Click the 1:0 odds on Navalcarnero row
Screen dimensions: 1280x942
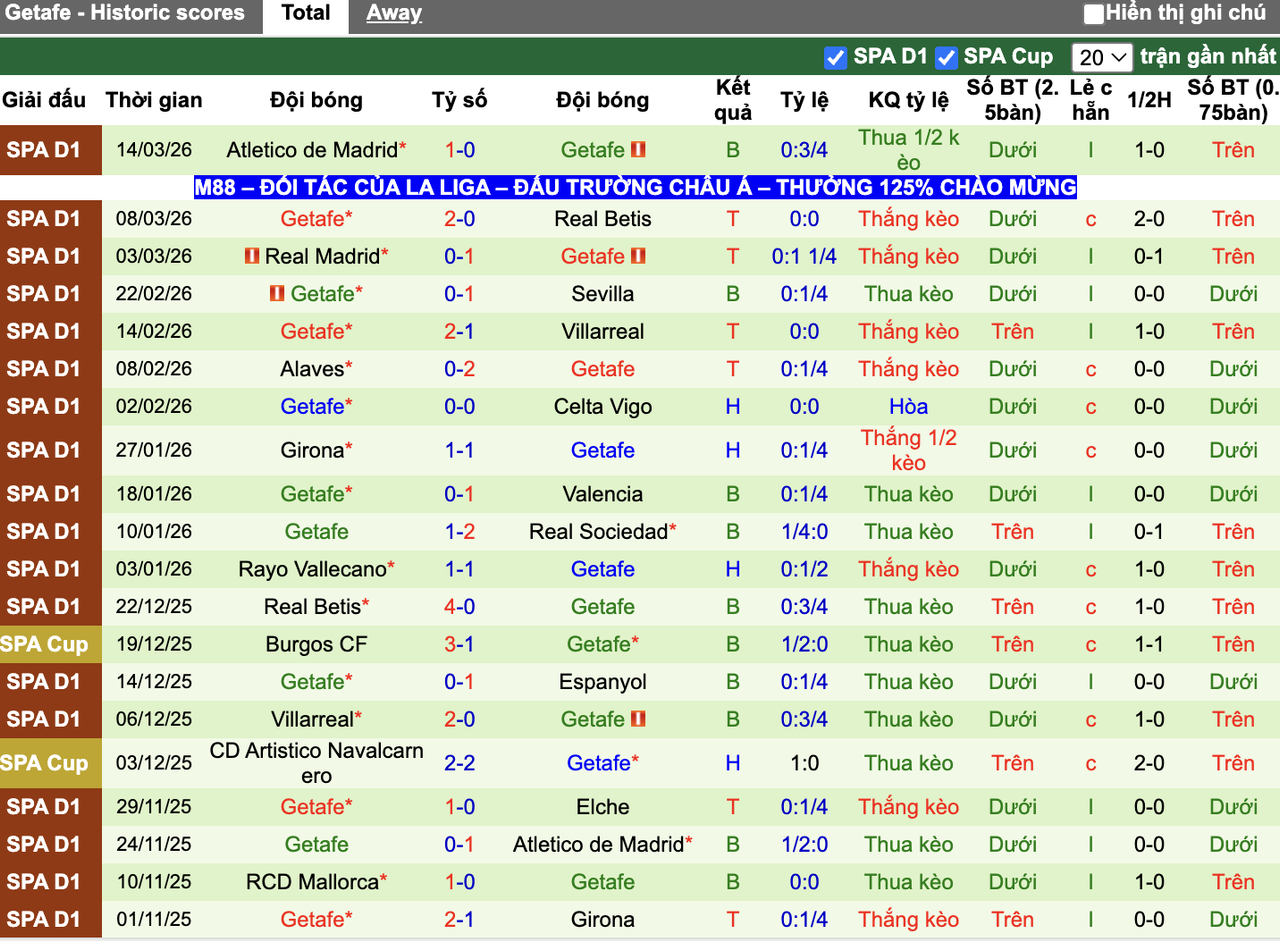click(804, 763)
